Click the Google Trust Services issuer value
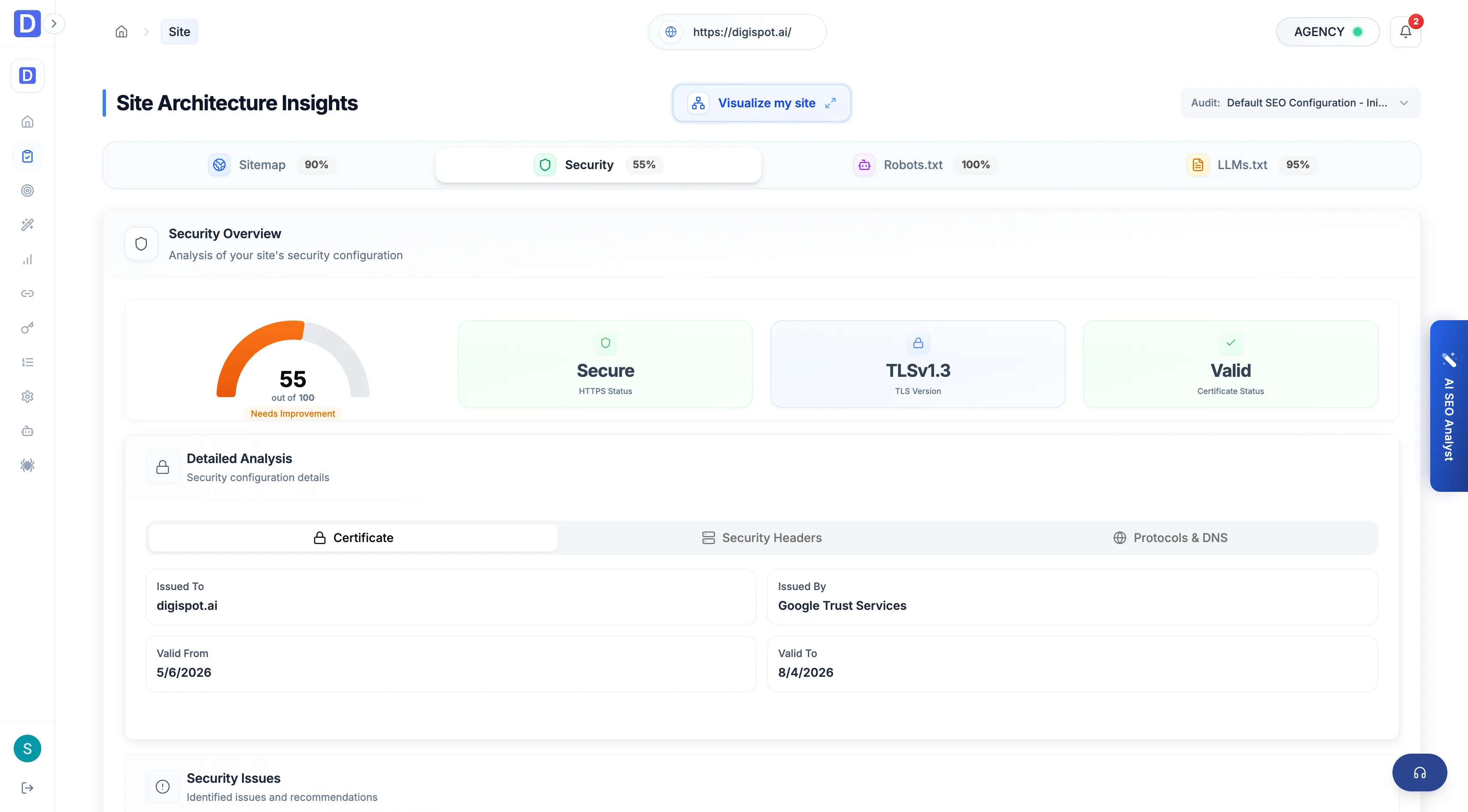Screen dimensions: 1468x812 pyautogui.click(x=842, y=606)
